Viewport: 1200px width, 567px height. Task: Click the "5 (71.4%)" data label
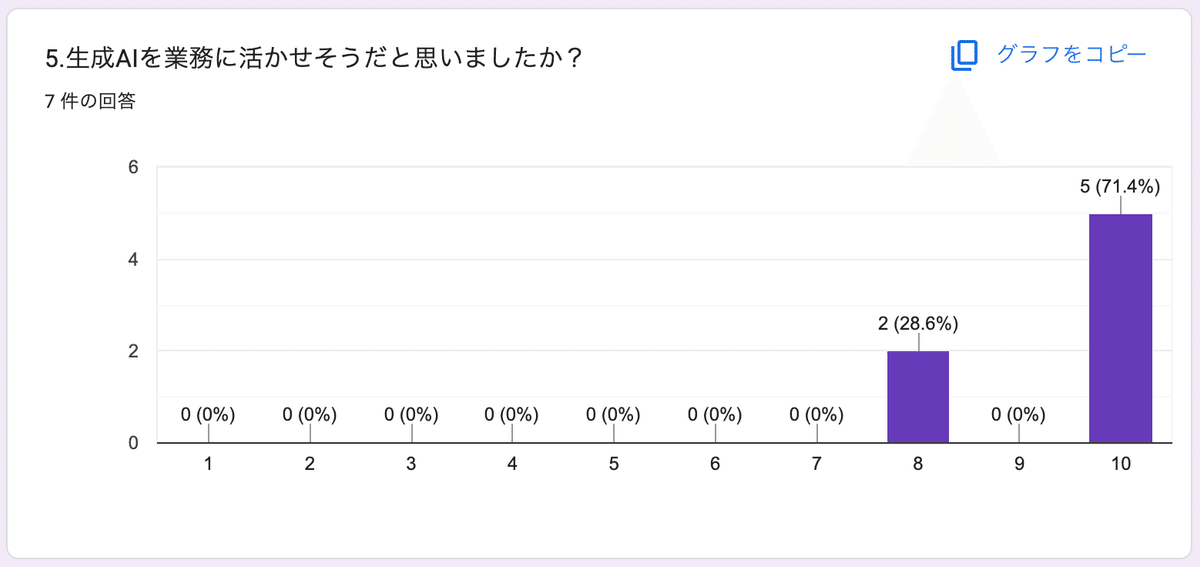pos(1120,186)
